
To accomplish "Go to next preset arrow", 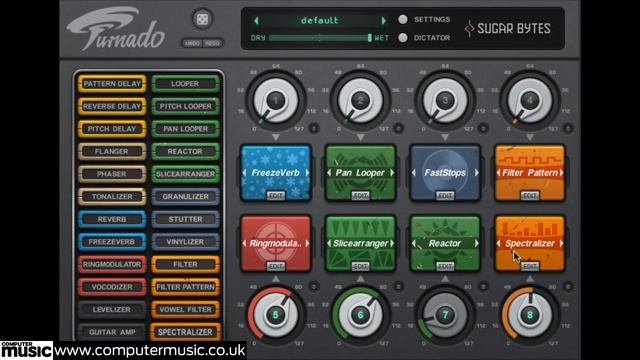I will [384, 20].
